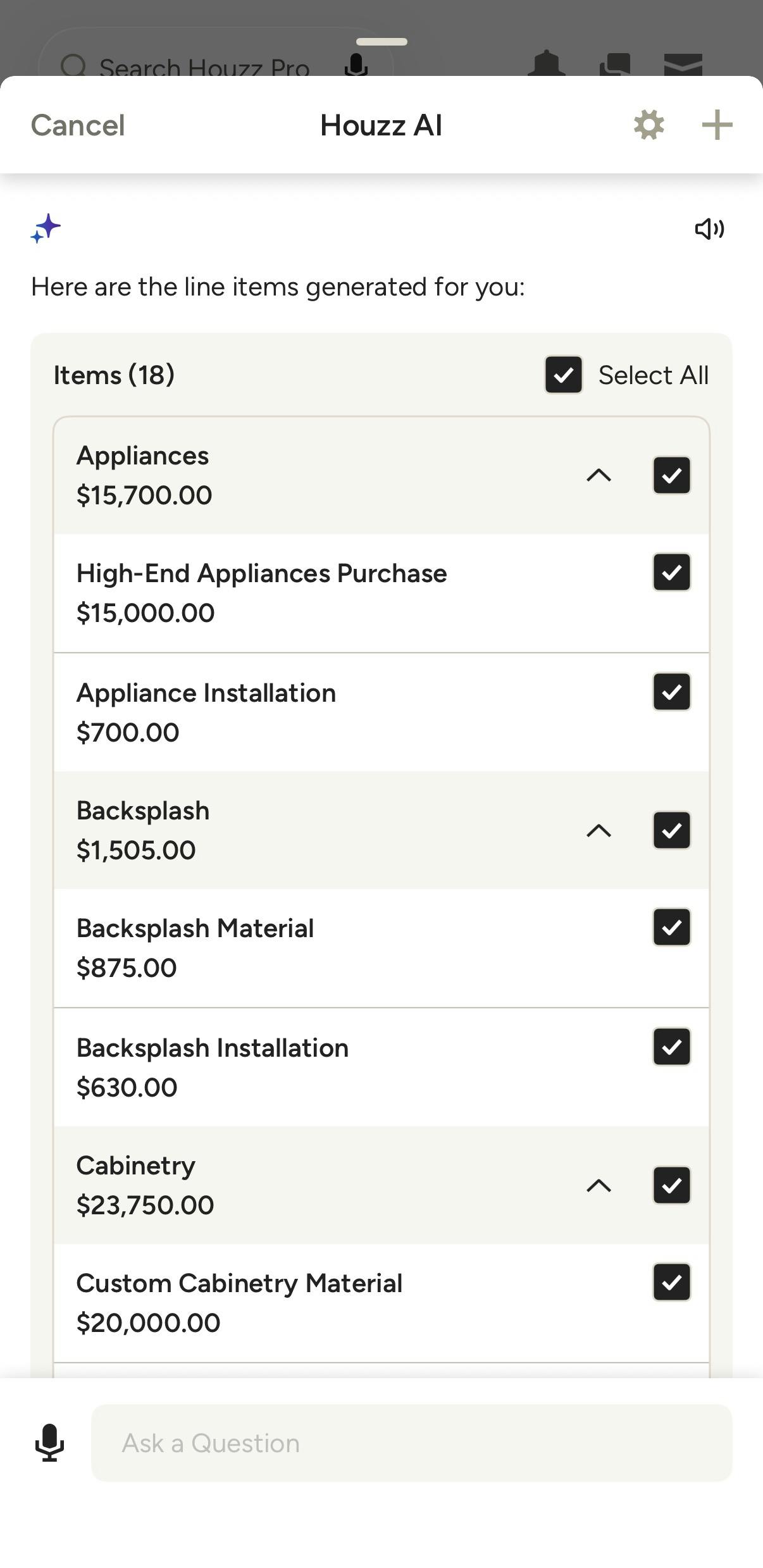Deselect Backsplash Installation checkbox
Viewport: 763px width, 1568px height.
coord(671,1047)
